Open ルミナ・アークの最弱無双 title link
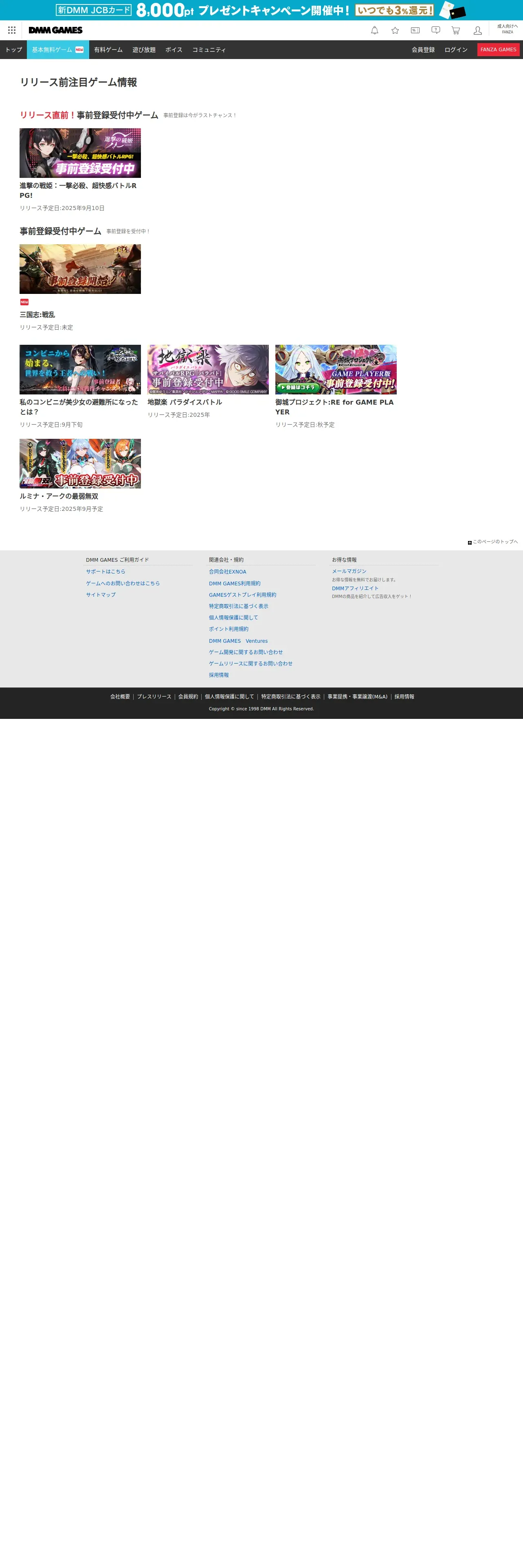This screenshot has width=523, height=1568. click(x=59, y=497)
